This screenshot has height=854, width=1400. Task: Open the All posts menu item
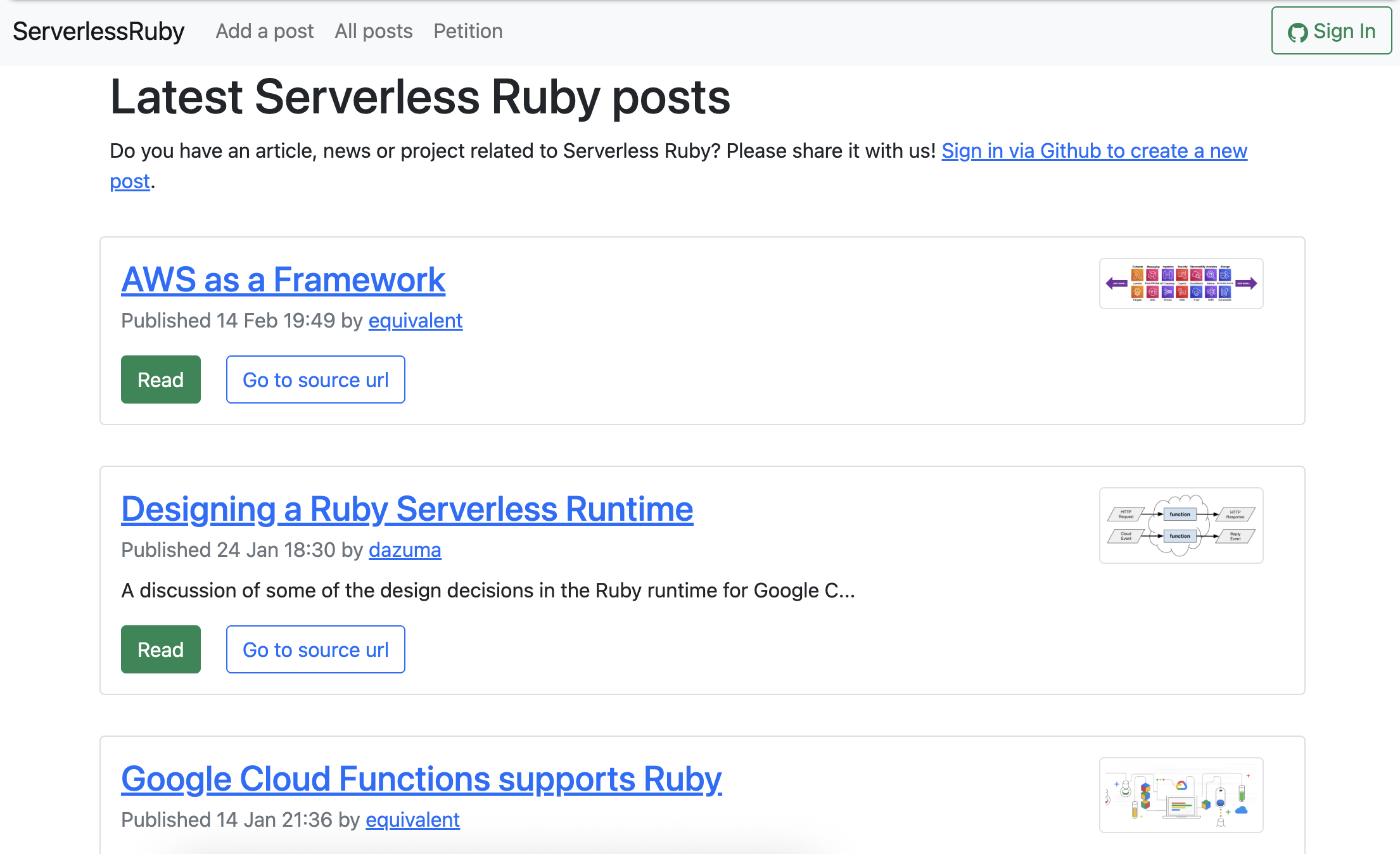pyautogui.click(x=373, y=31)
